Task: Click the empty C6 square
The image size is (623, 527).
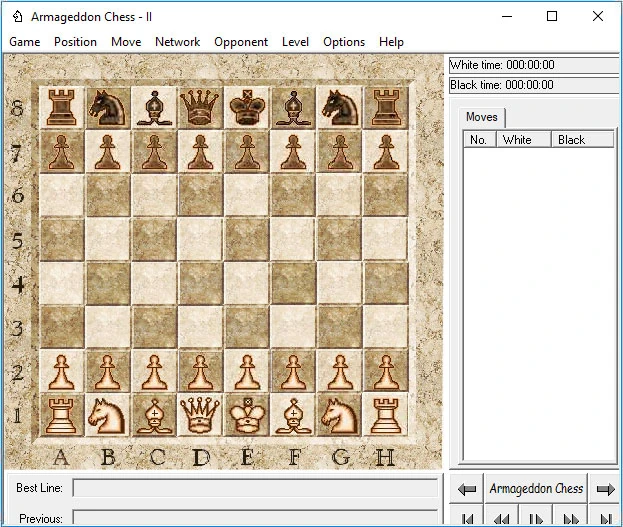Action: pos(155,195)
